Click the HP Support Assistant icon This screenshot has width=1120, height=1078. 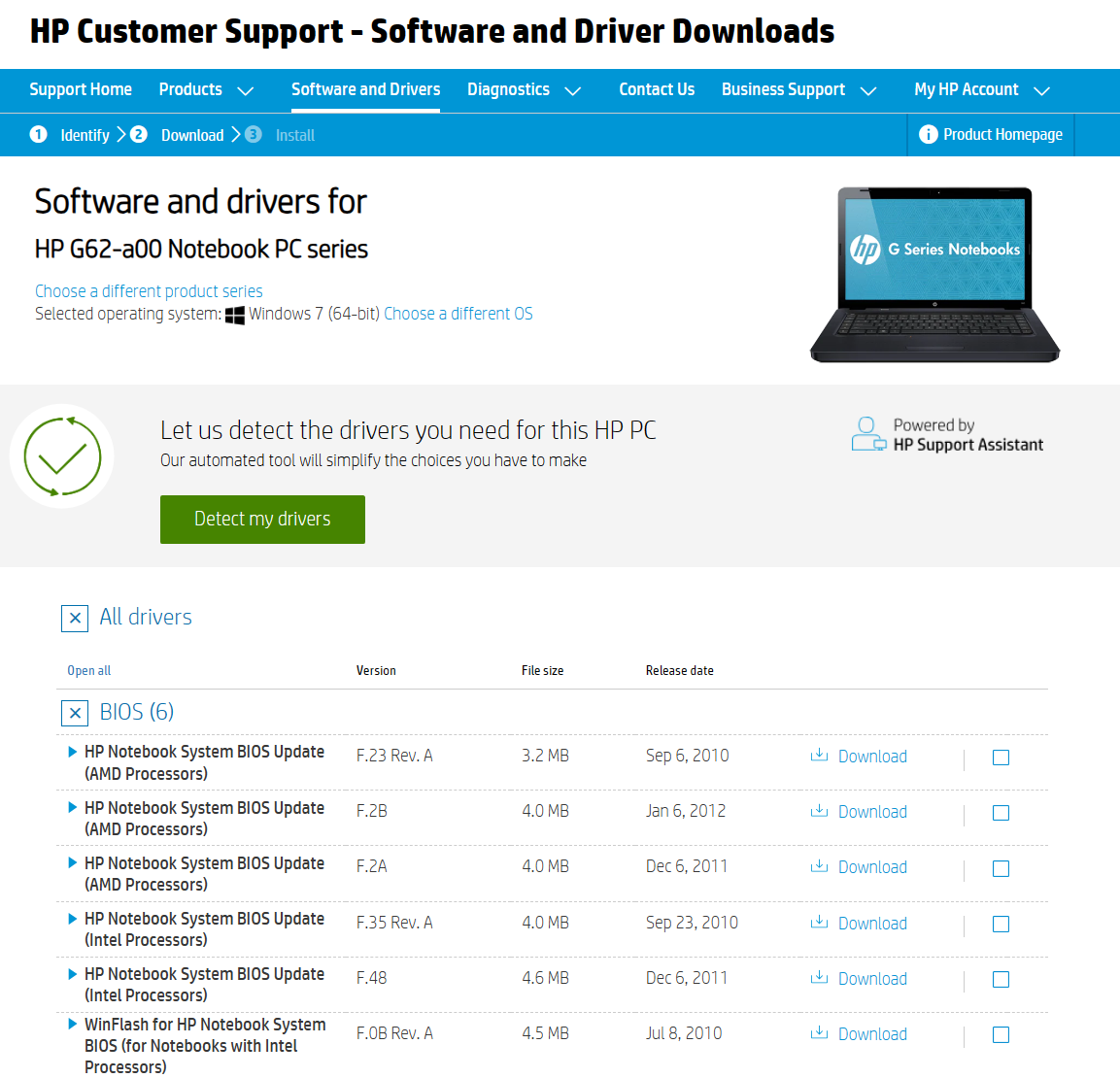coord(868,434)
